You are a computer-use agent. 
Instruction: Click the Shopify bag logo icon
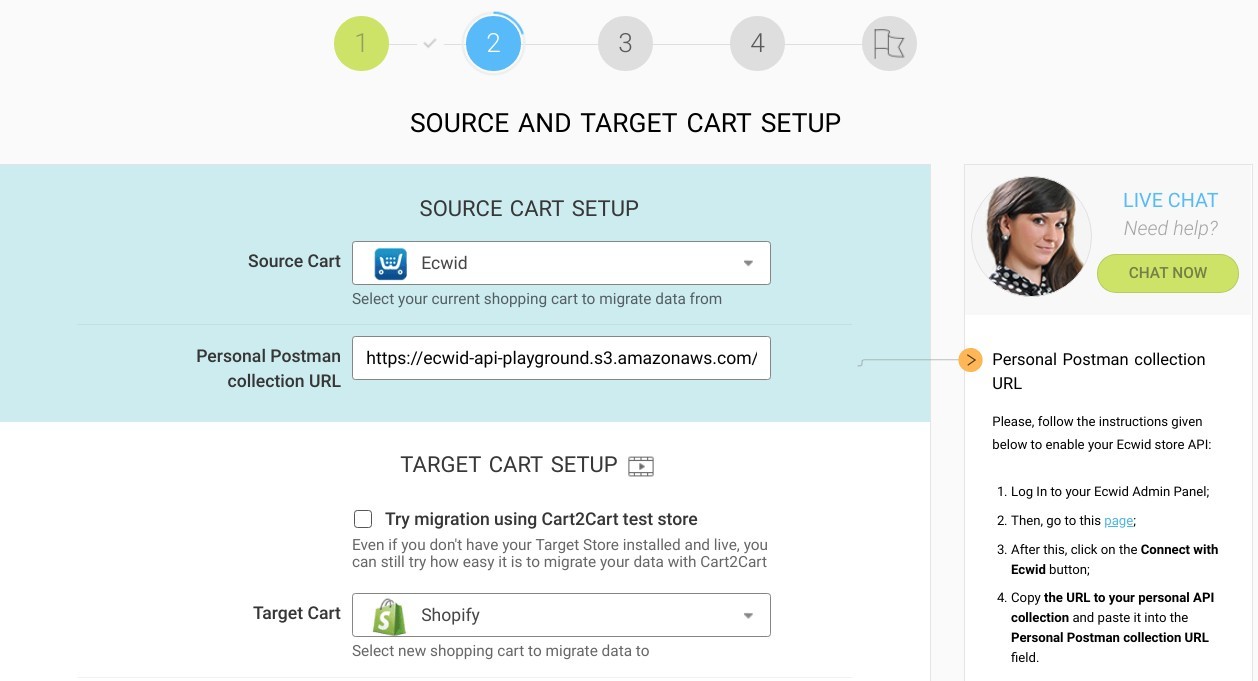390,616
